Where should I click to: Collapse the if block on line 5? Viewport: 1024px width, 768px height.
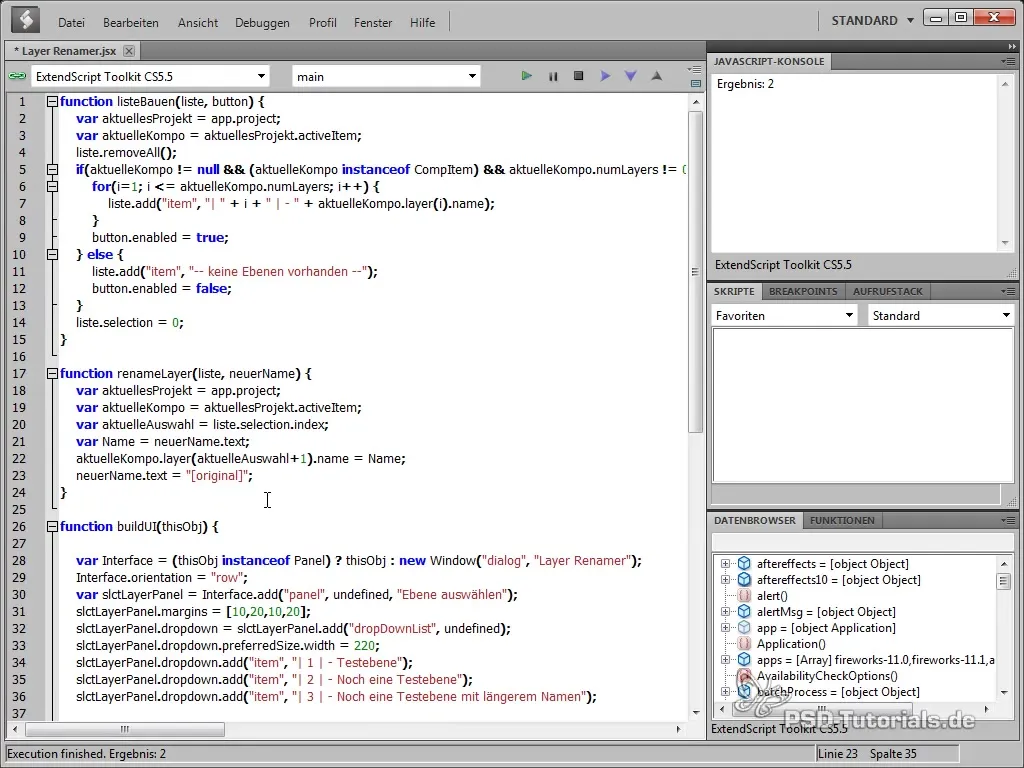click(52, 169)
